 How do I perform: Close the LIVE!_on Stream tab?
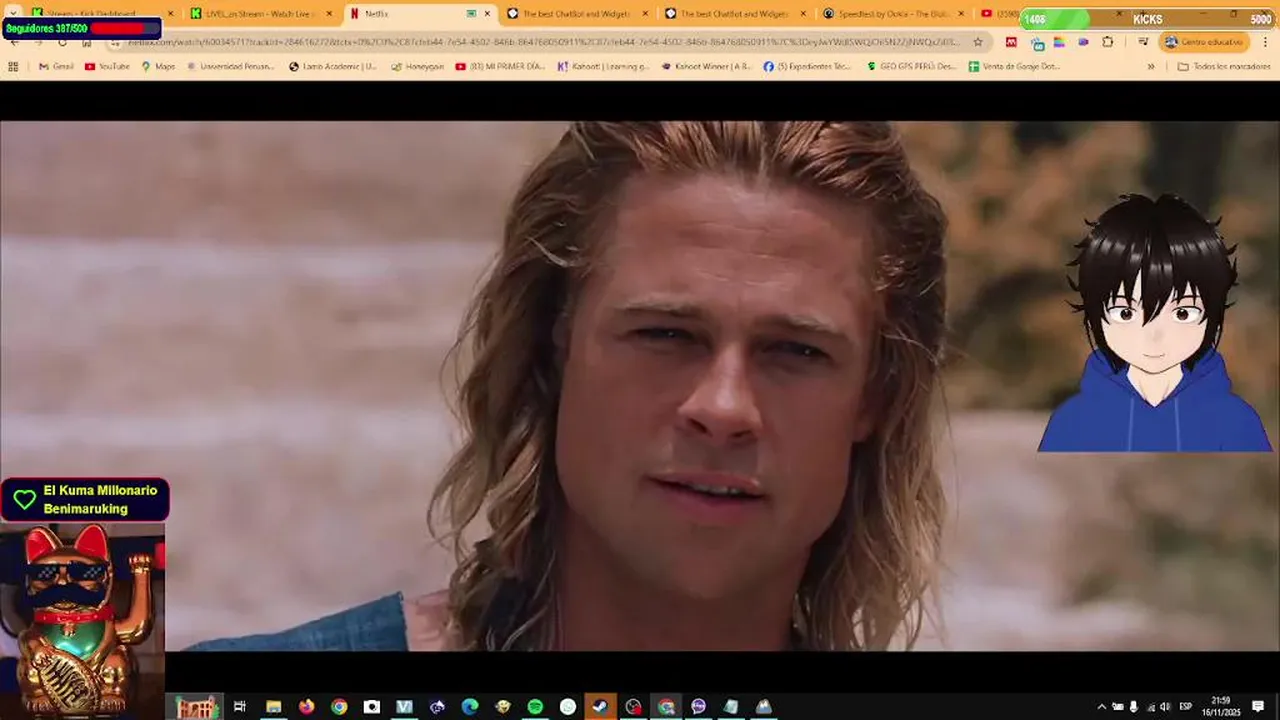pyautogui.click(x=329, y=14)
